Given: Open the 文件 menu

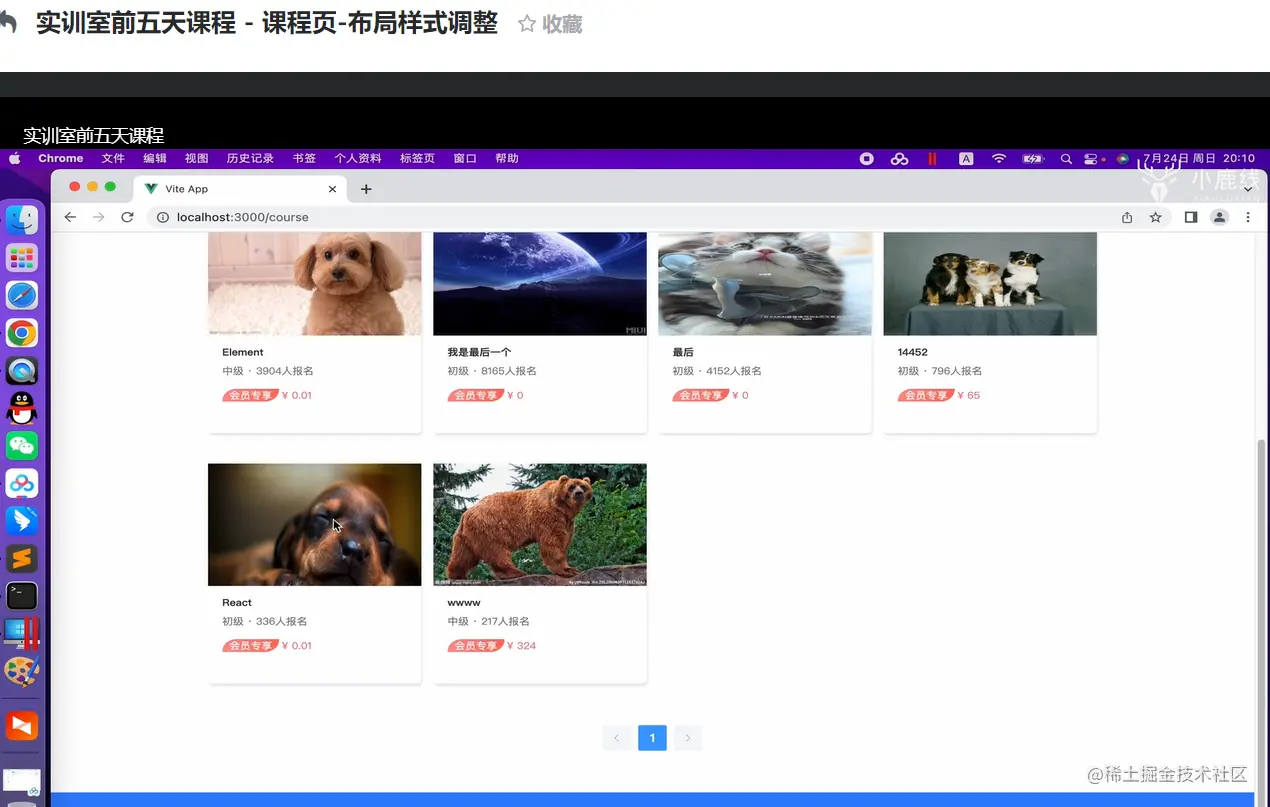Looking at the screenshot, I should point(113,158).
